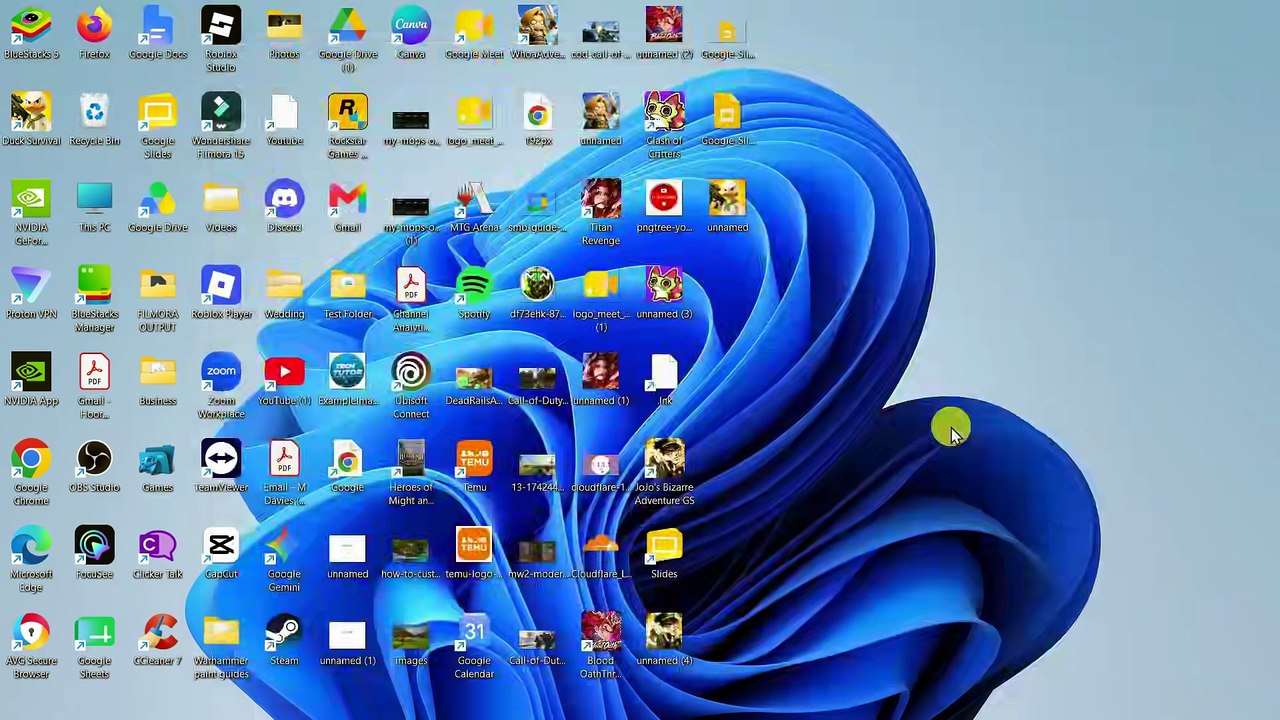Screen dimensions: 1280x720
Task: Select the pngtree-yo... image icon
Action: tap(664, 198)
